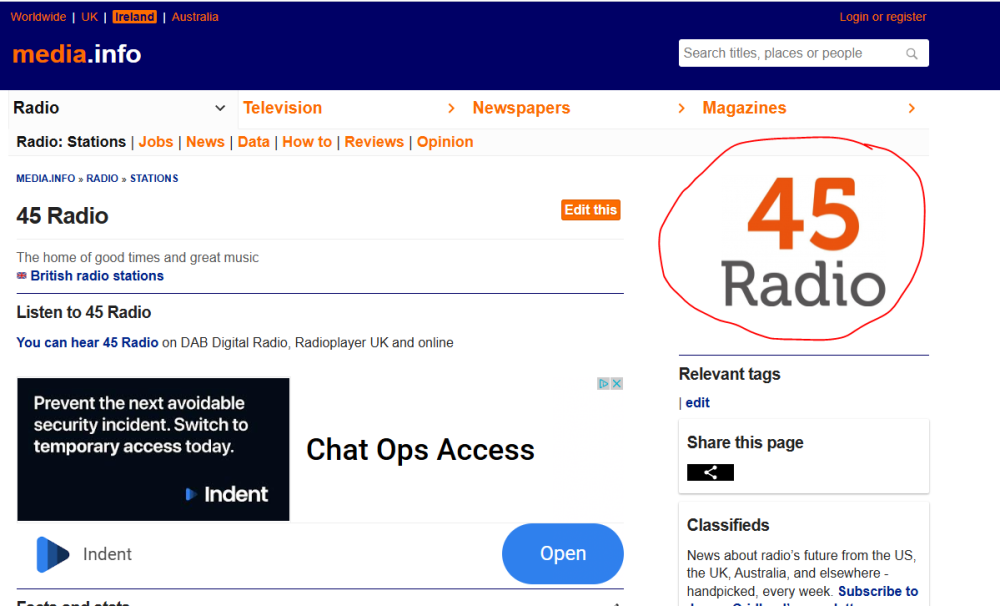This screenshot has height=606, width=1000.
Task: Open the Television section
Action: click(283, 108)
